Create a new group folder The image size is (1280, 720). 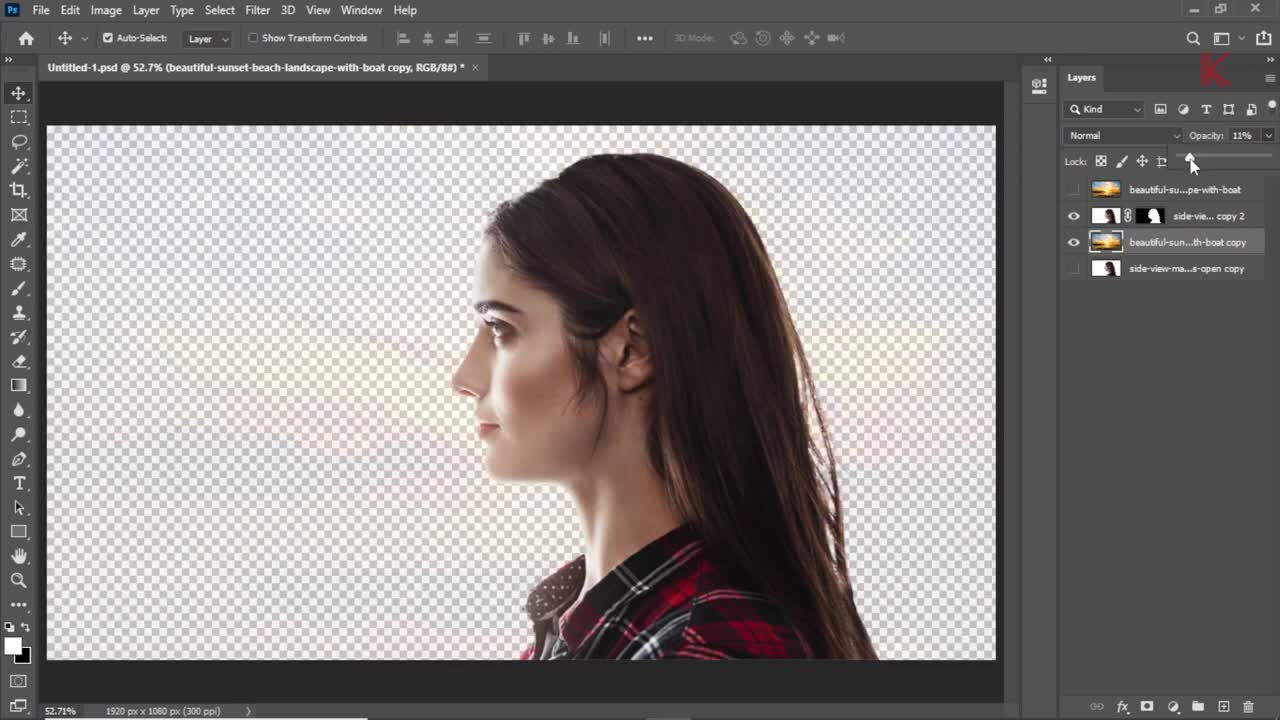pyautogui.click(x=1198, y=707)
